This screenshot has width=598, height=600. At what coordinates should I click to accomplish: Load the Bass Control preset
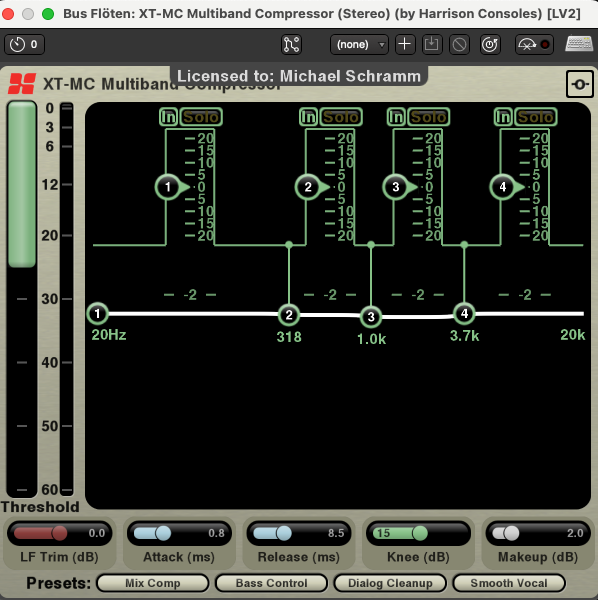click(271, 583)
